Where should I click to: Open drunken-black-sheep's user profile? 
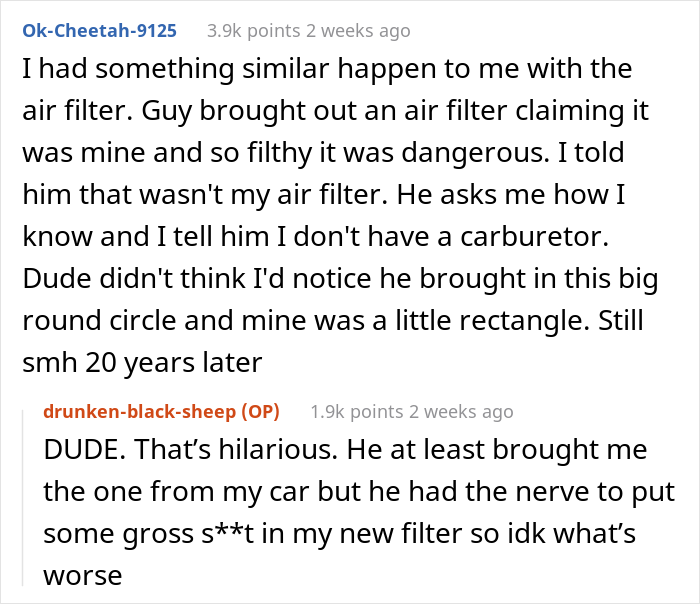pyautogui.click(x=139, y=412)
